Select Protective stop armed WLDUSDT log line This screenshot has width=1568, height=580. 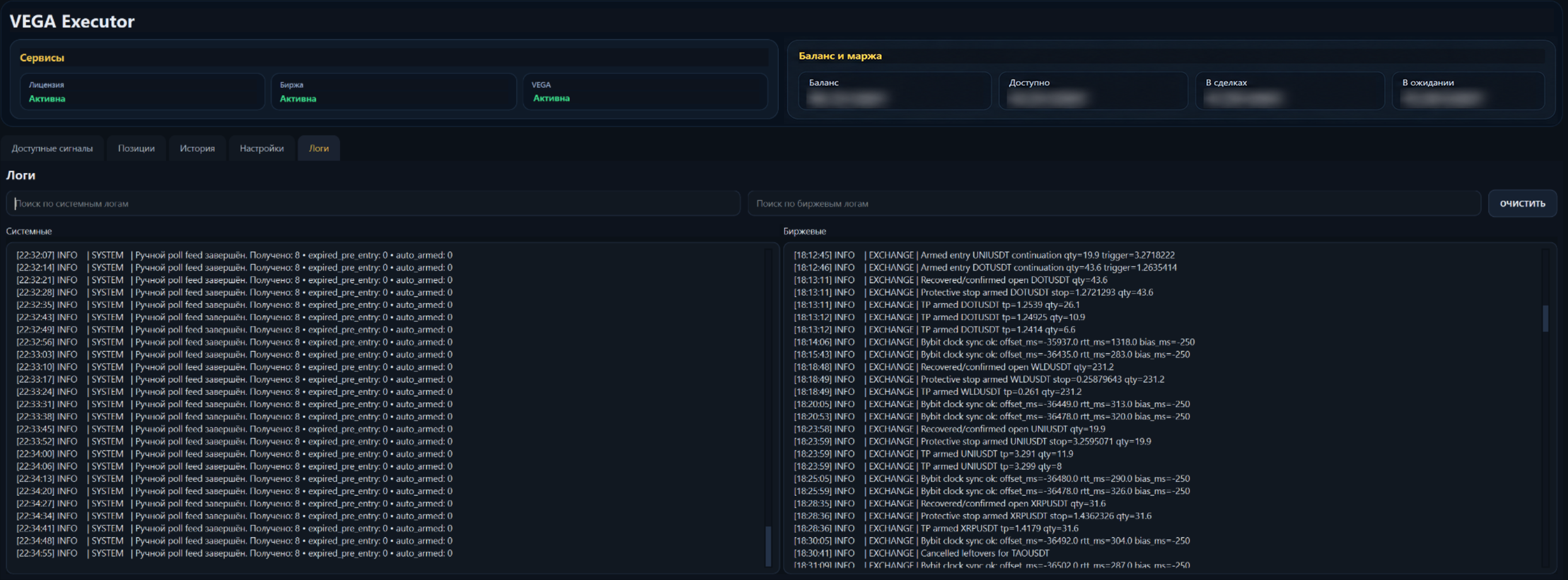point(979,379)
